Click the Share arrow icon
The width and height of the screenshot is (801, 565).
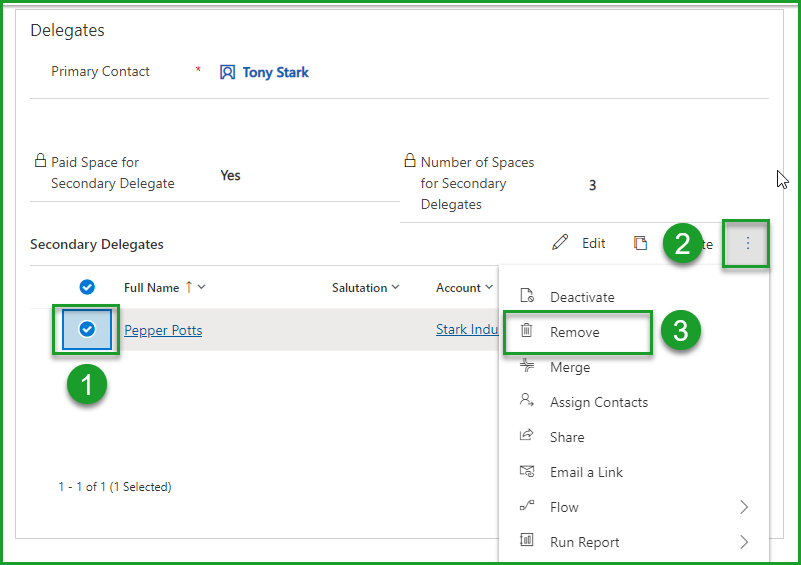pos(527,437)
